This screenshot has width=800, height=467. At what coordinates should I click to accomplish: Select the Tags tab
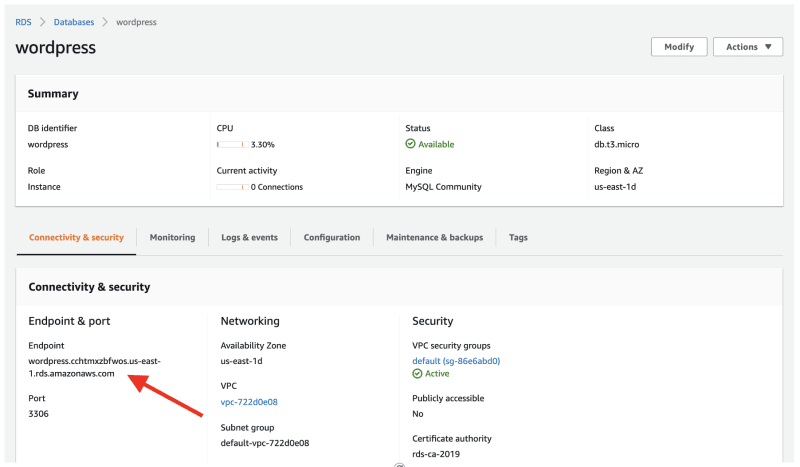pyautogui.click(x=518, y=237)
